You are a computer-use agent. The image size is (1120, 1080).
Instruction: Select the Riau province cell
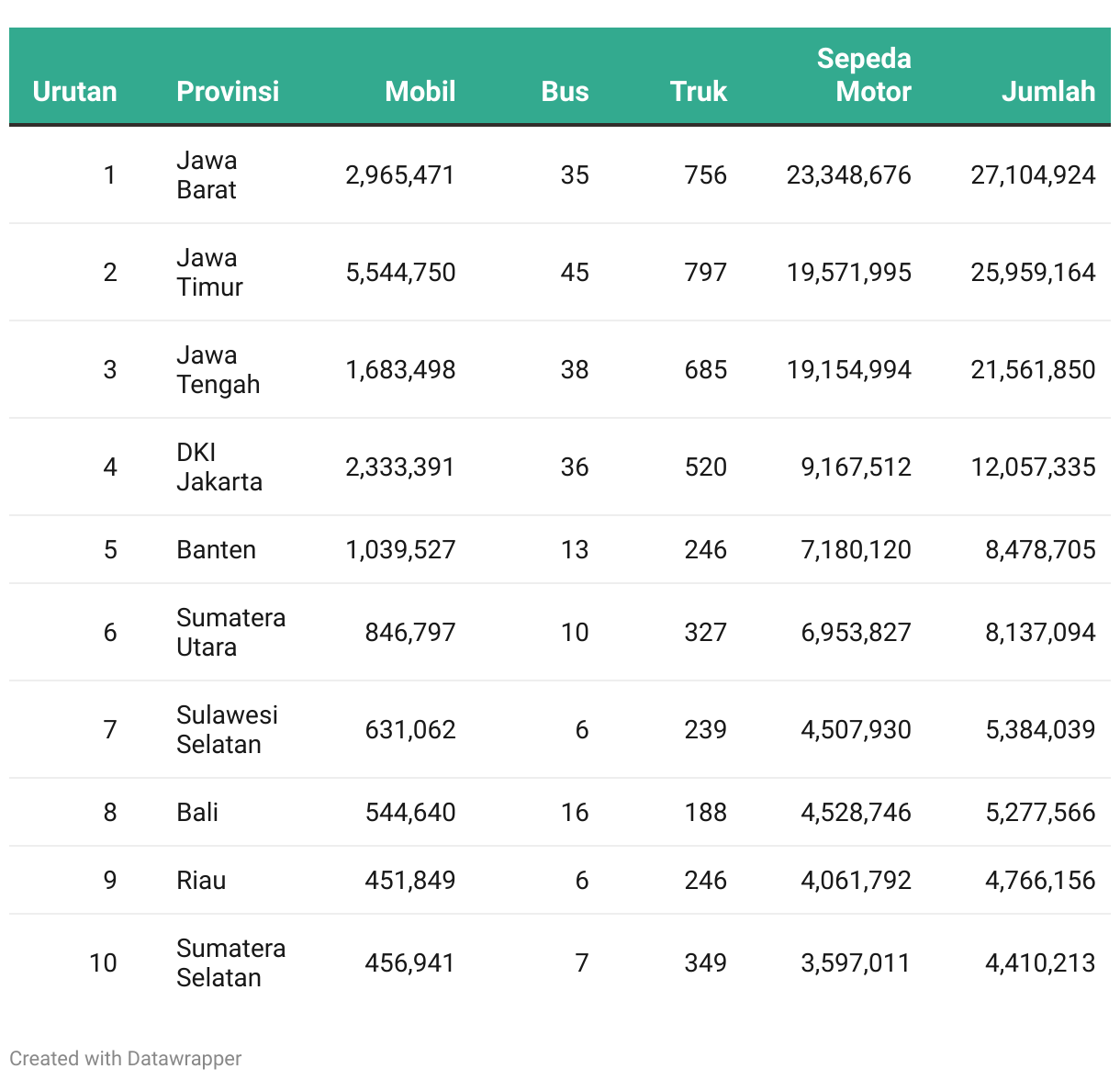(x=201, y=881)
